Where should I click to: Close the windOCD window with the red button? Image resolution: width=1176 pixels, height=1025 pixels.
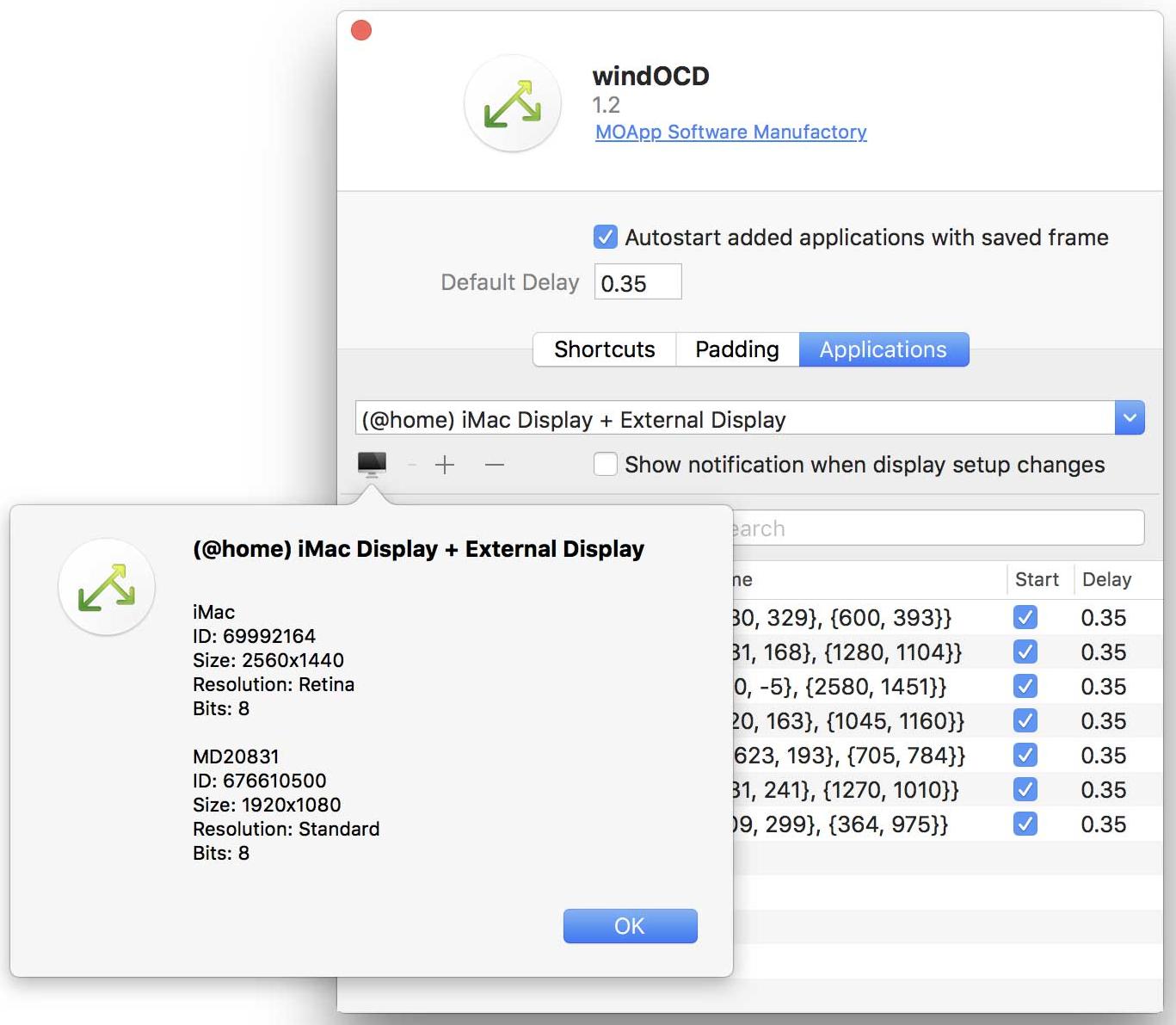tap(361, 31)
